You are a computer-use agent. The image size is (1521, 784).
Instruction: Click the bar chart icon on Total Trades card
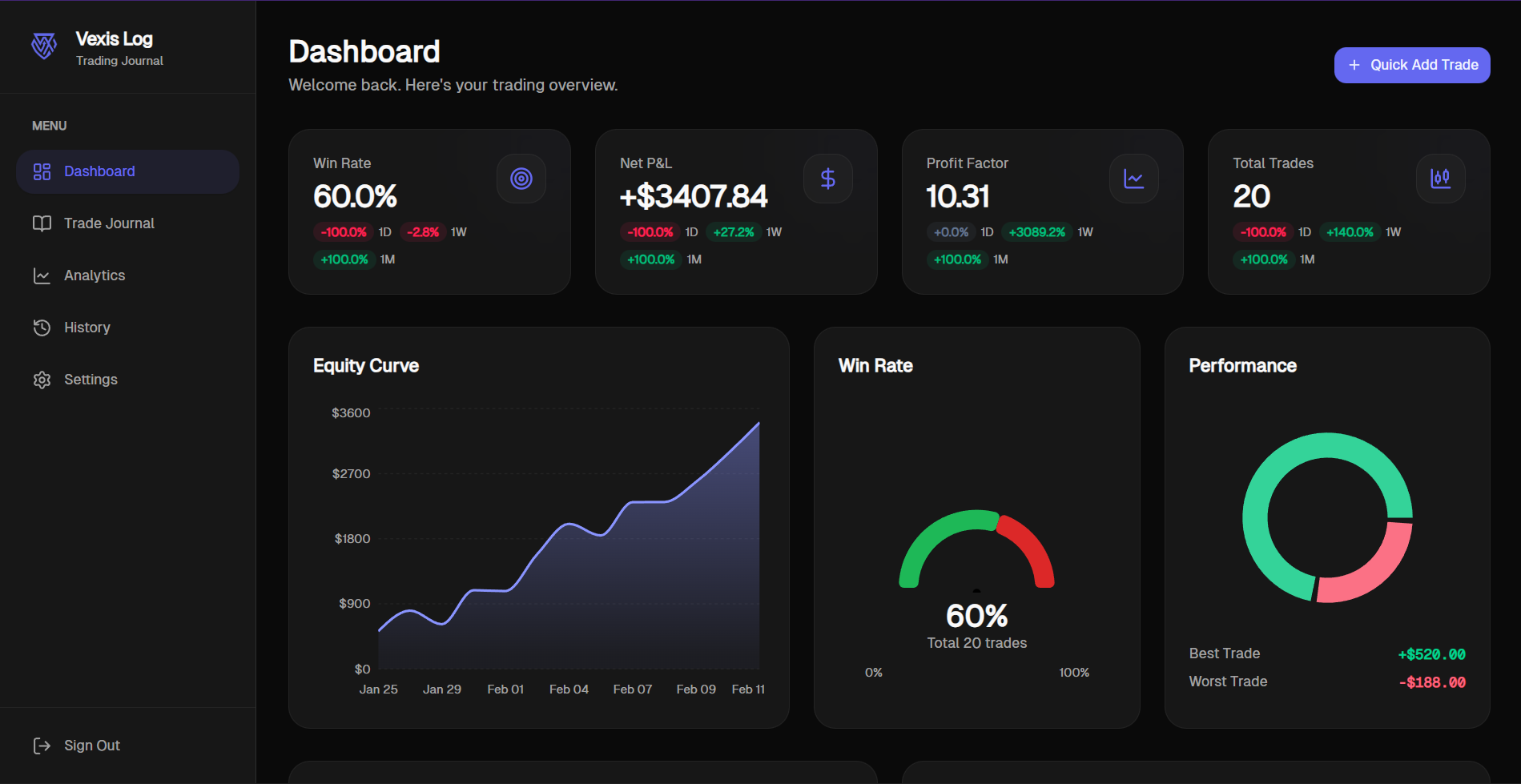(x=1440, y=179)
